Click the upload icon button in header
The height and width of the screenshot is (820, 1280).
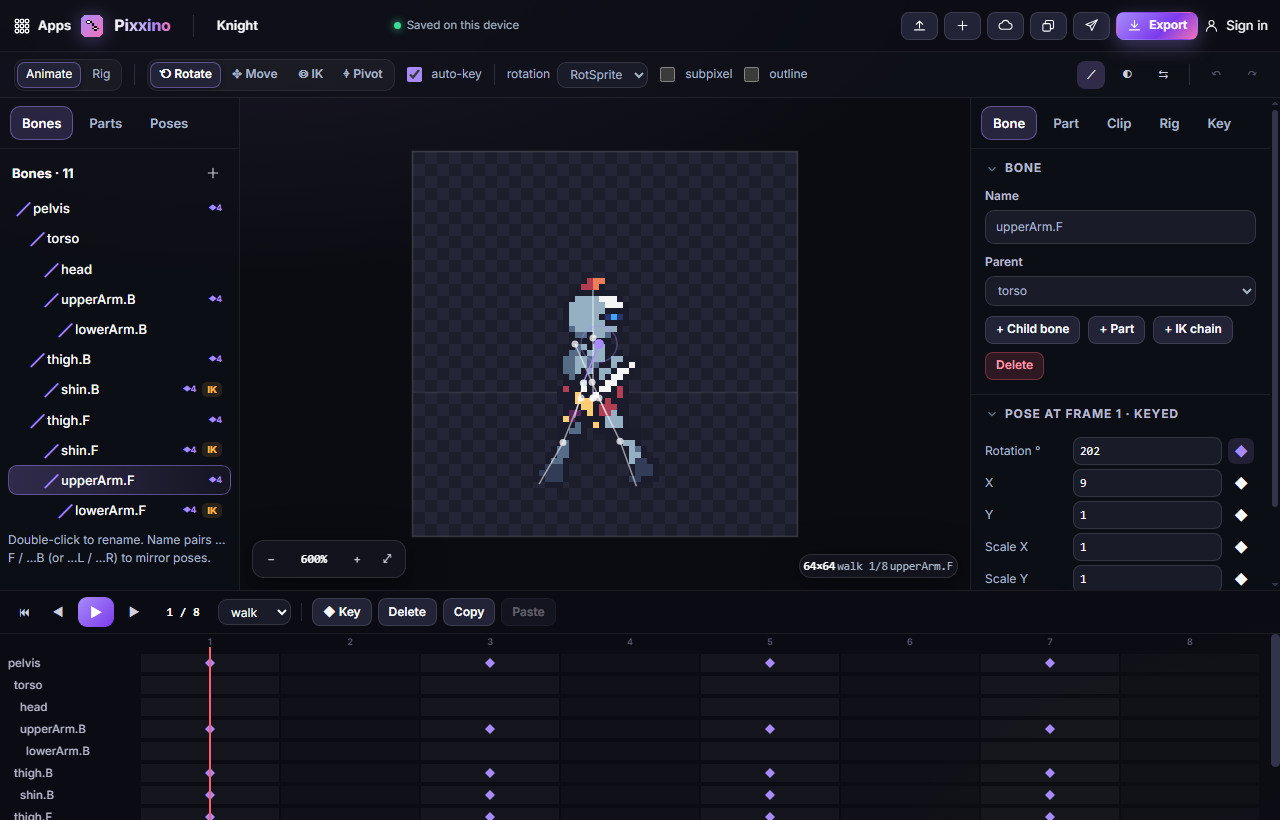tap(919, 26)
